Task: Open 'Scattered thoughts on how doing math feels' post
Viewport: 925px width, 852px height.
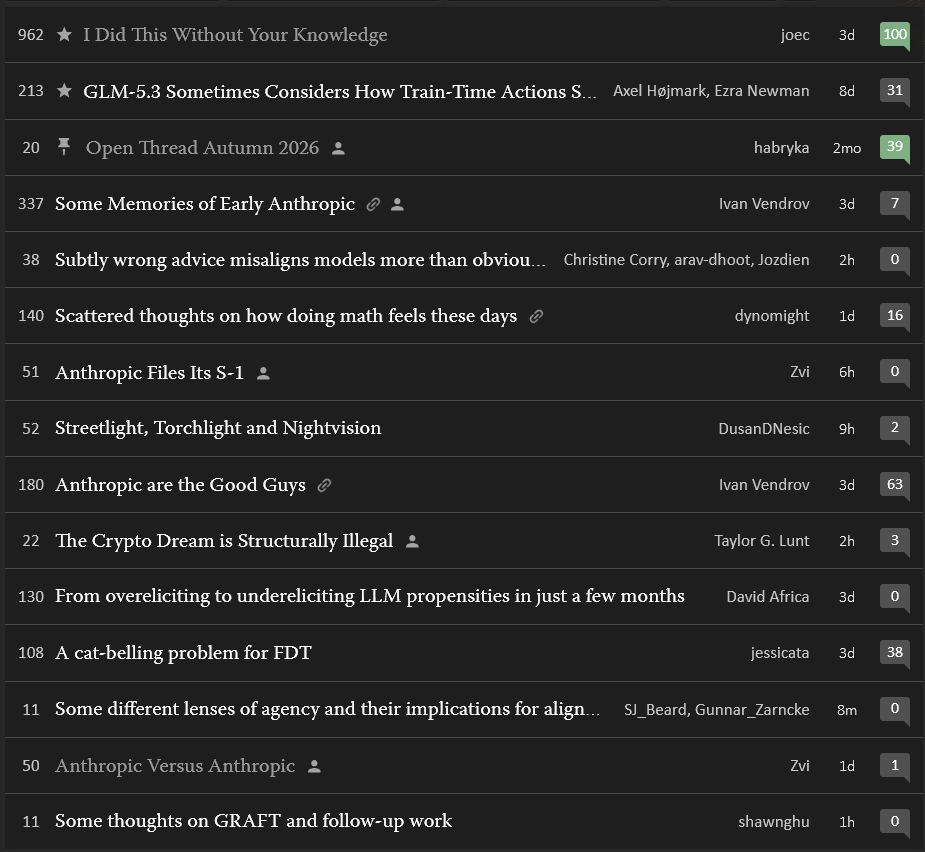Action: coord(286,316)
